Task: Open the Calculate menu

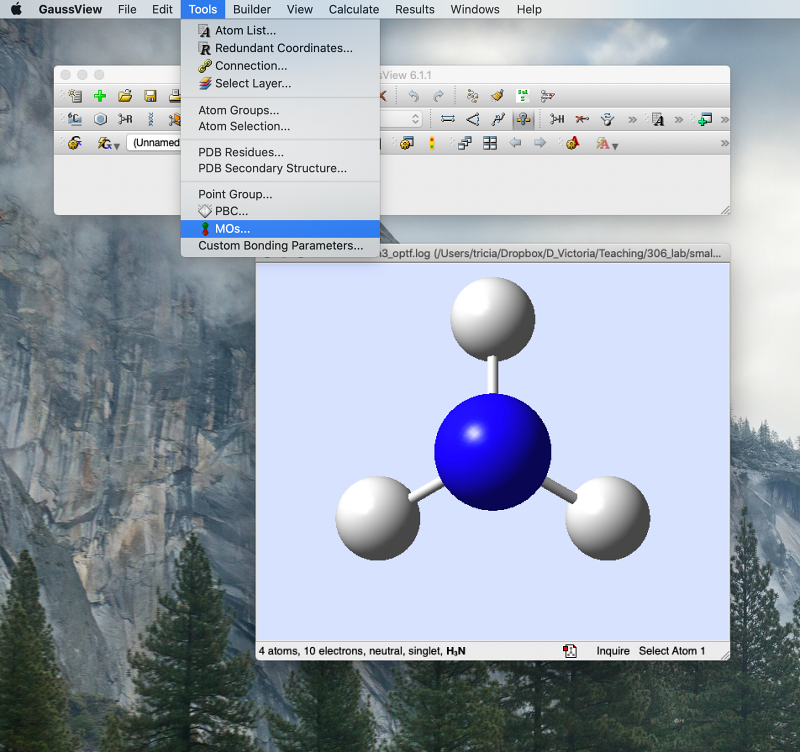Action: pyautogui.click(x=354, y=9)
